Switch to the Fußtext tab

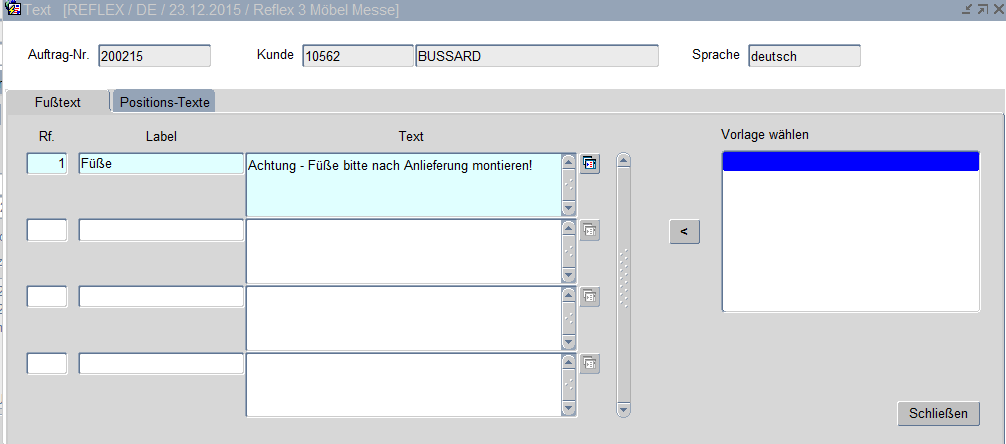58,102
